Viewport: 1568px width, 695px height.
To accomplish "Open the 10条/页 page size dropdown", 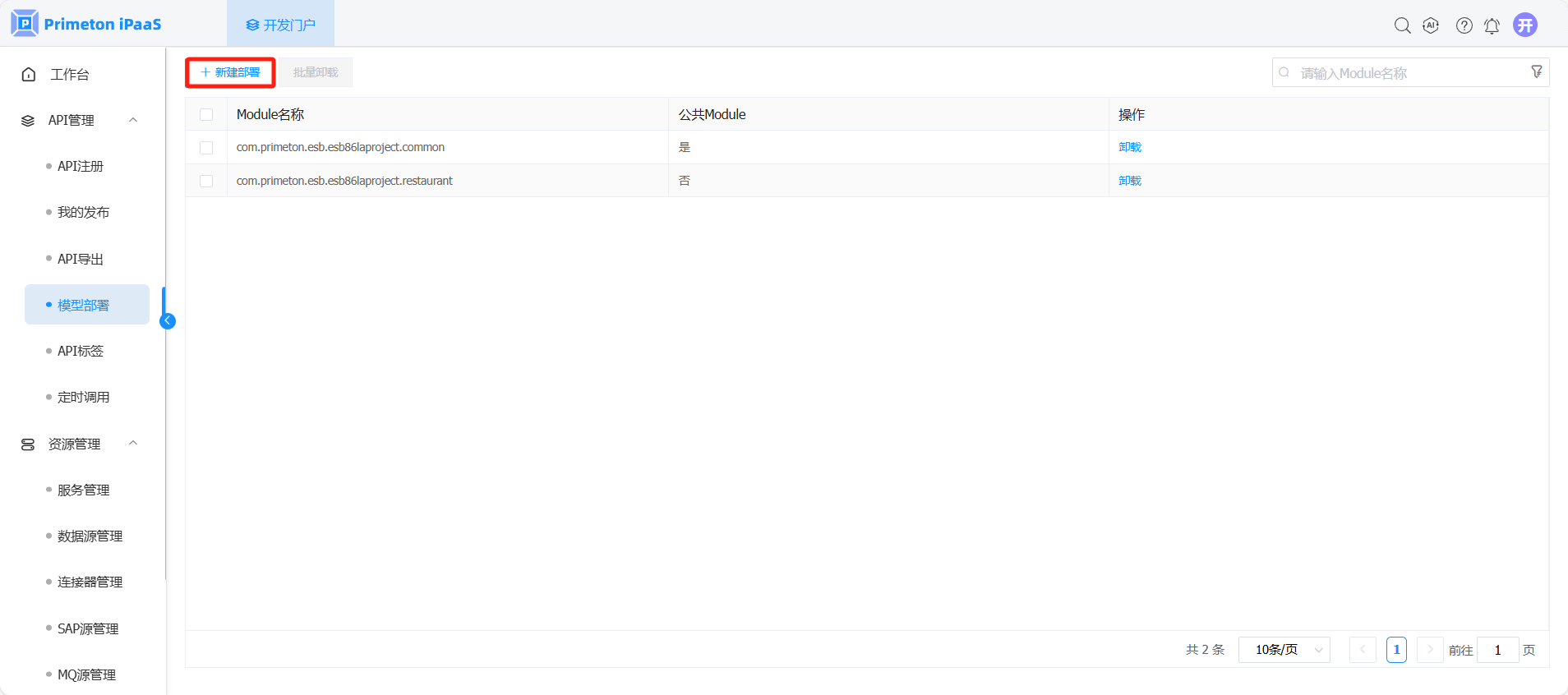I will (x=1284, y=650).
